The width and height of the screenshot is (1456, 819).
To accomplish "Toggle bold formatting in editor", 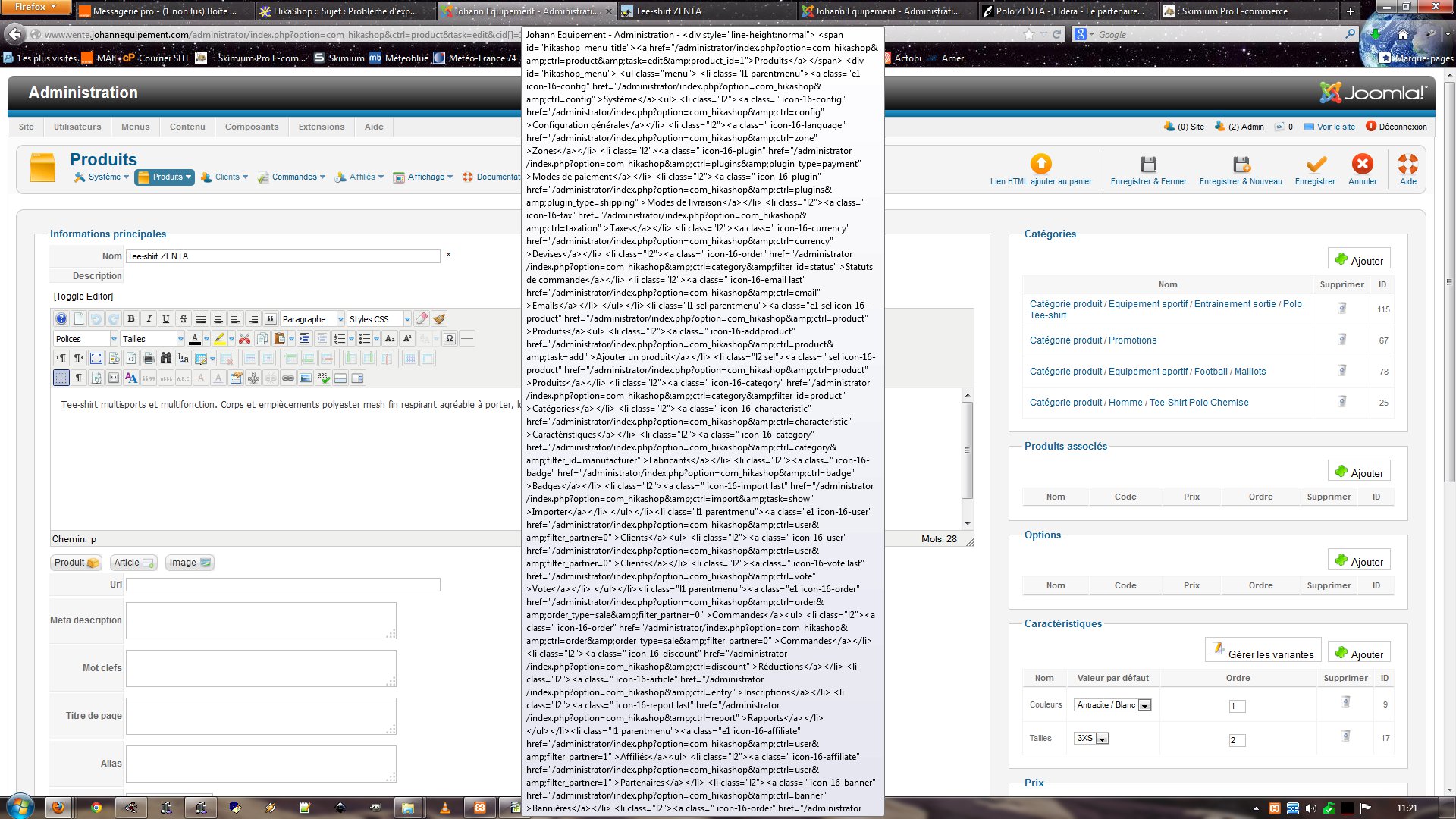I will [x=131, y=318].
